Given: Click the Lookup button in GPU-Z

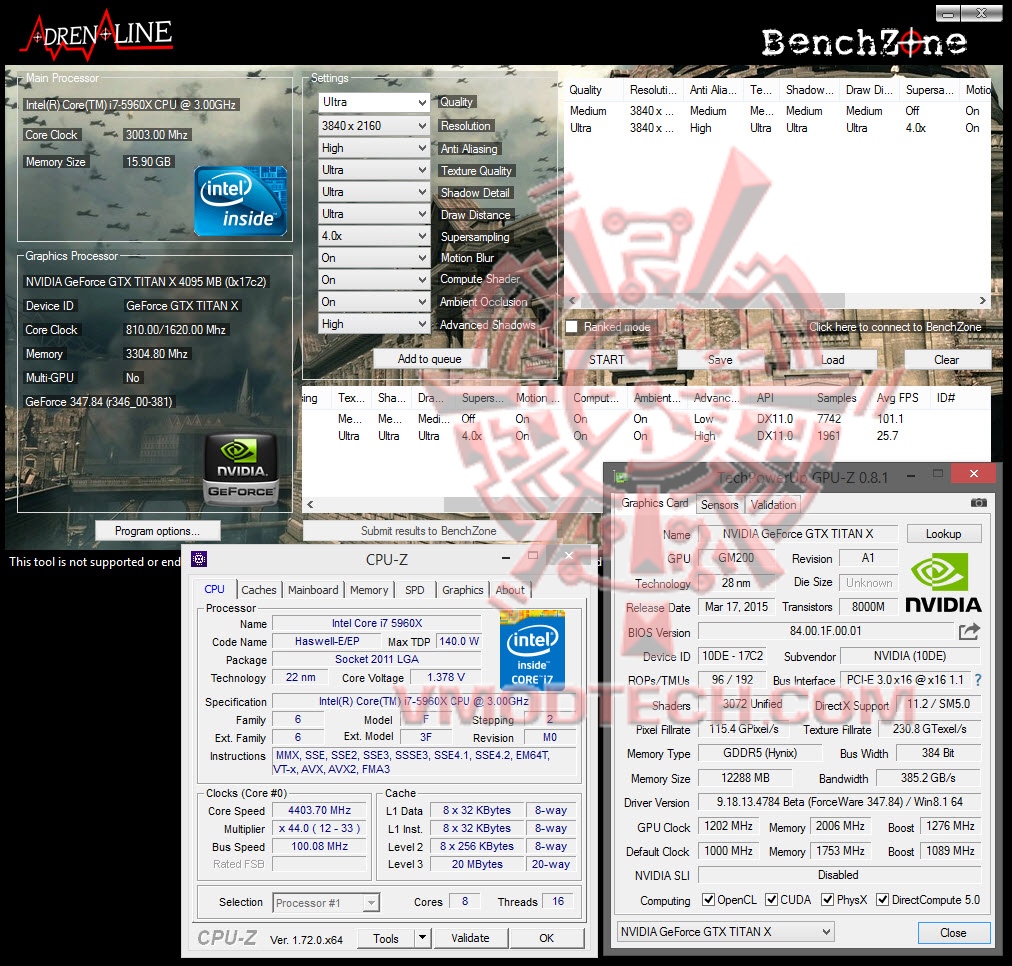Looking at the screenshot, I should [943, 534].
